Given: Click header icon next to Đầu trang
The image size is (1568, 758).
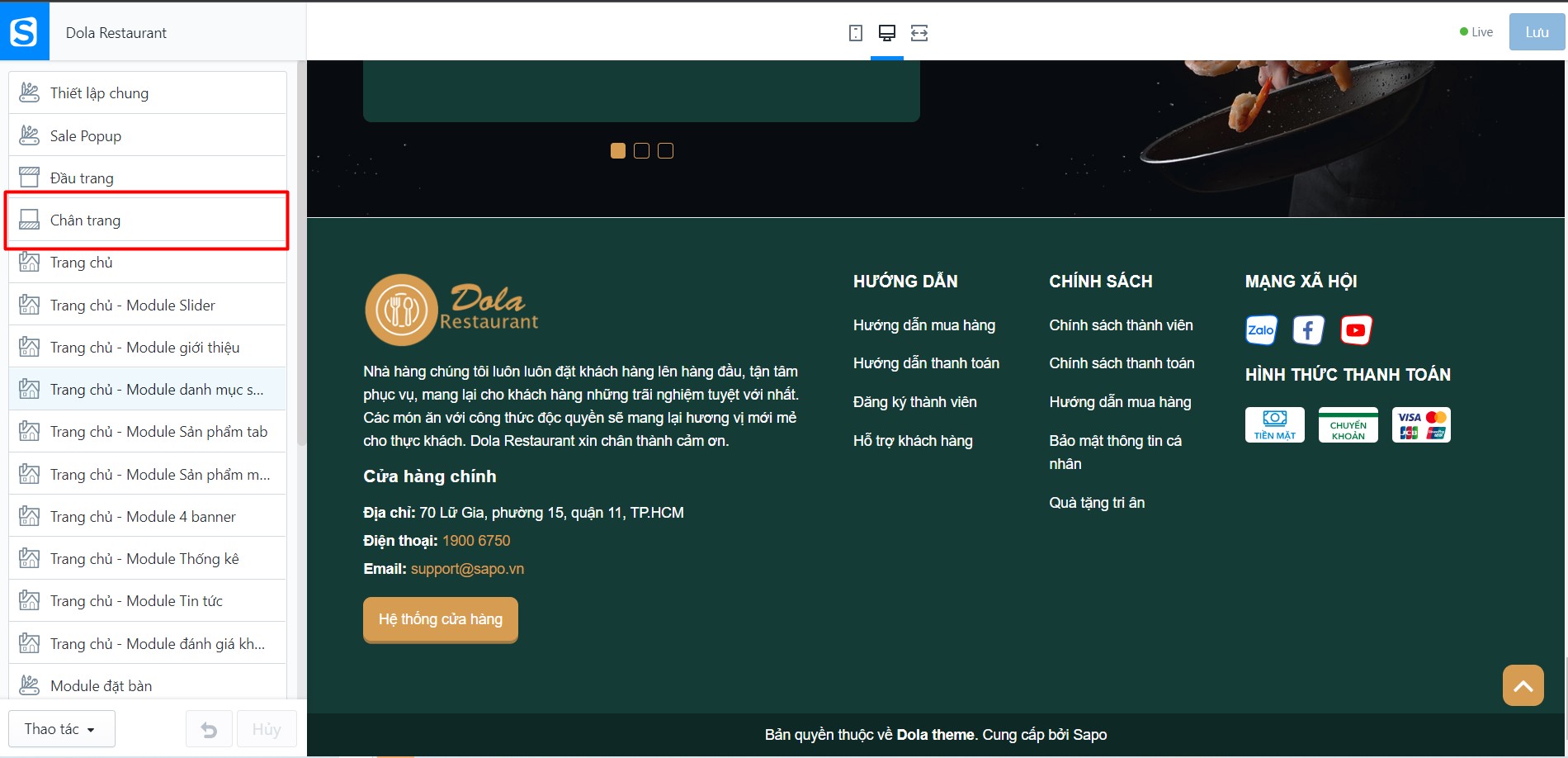Looking at the screenshot, I should [x=29, y=178].
